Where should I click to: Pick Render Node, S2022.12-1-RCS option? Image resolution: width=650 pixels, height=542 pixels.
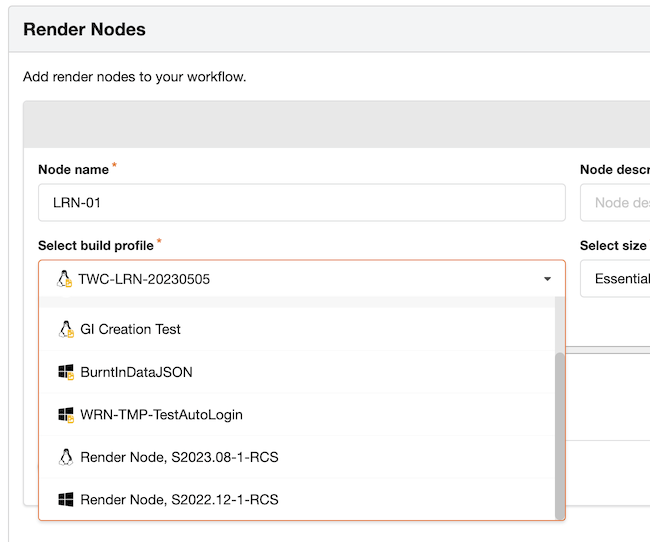point(297,499)
